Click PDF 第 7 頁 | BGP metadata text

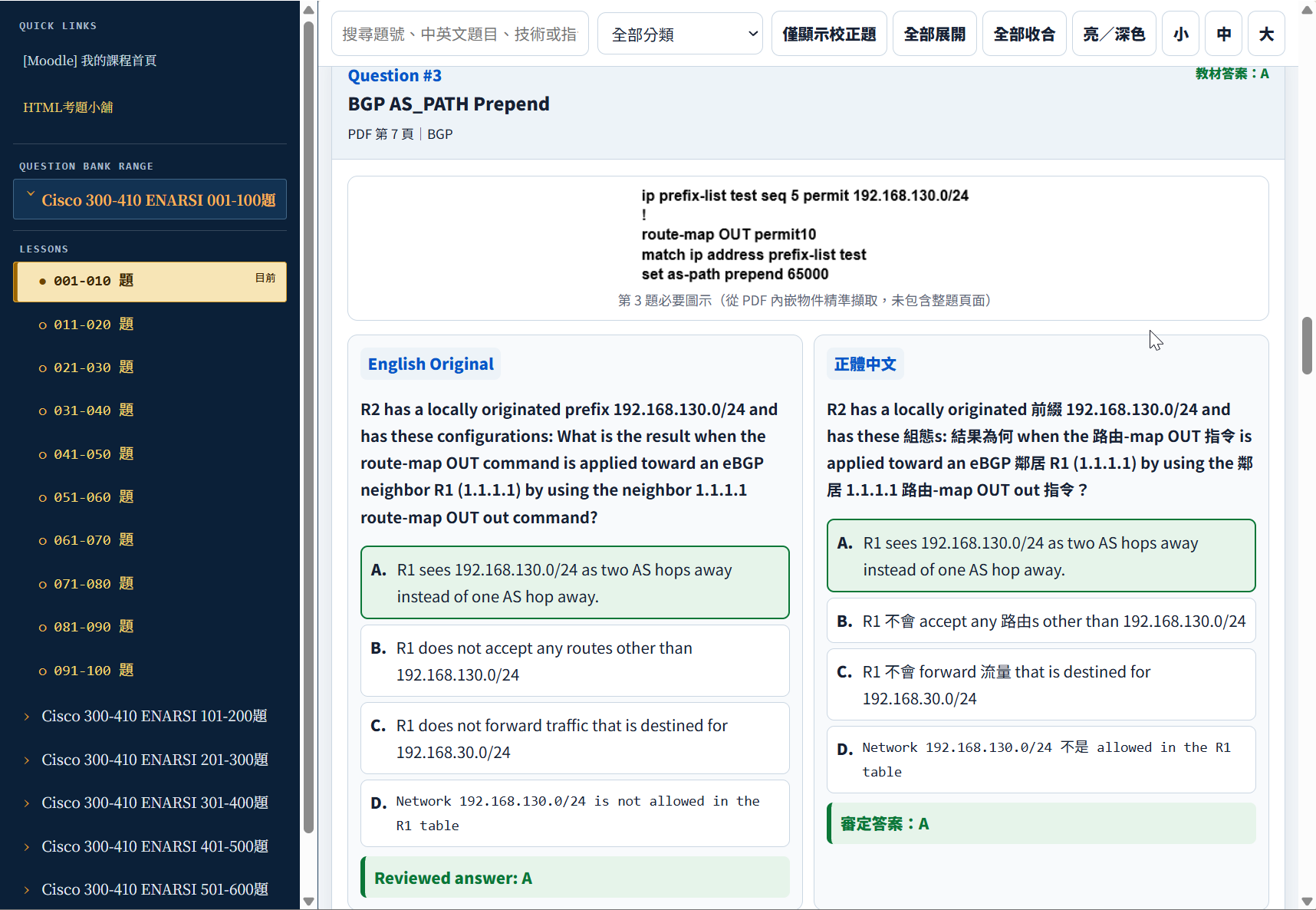click(400, 134)
